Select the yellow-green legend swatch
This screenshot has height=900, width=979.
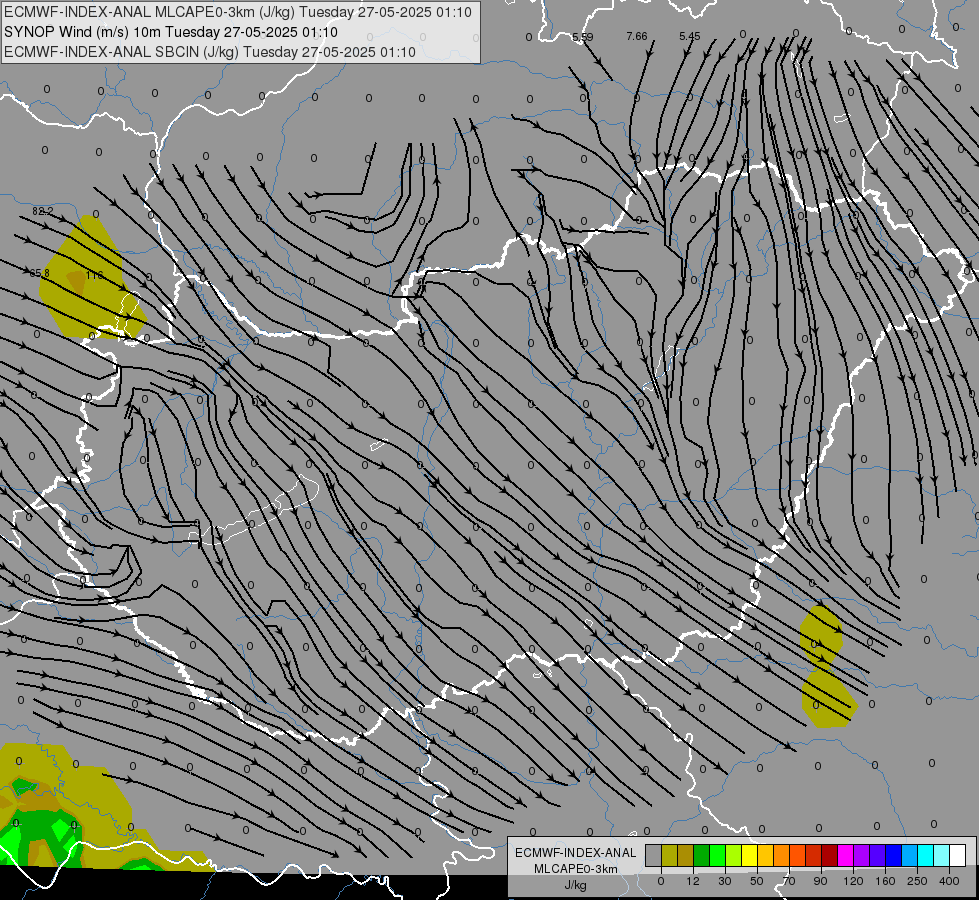734,856
